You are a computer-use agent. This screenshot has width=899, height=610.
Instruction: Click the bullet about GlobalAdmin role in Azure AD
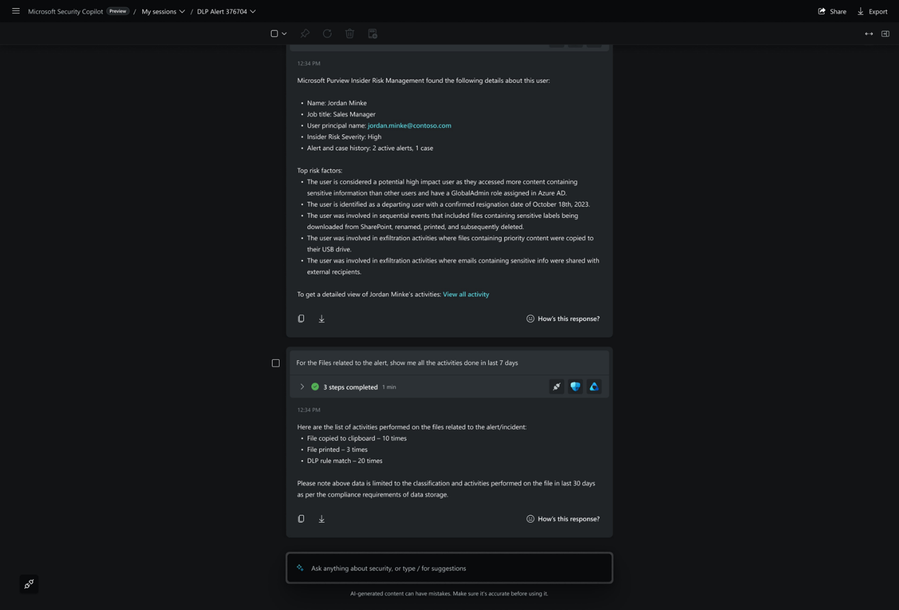442,187
